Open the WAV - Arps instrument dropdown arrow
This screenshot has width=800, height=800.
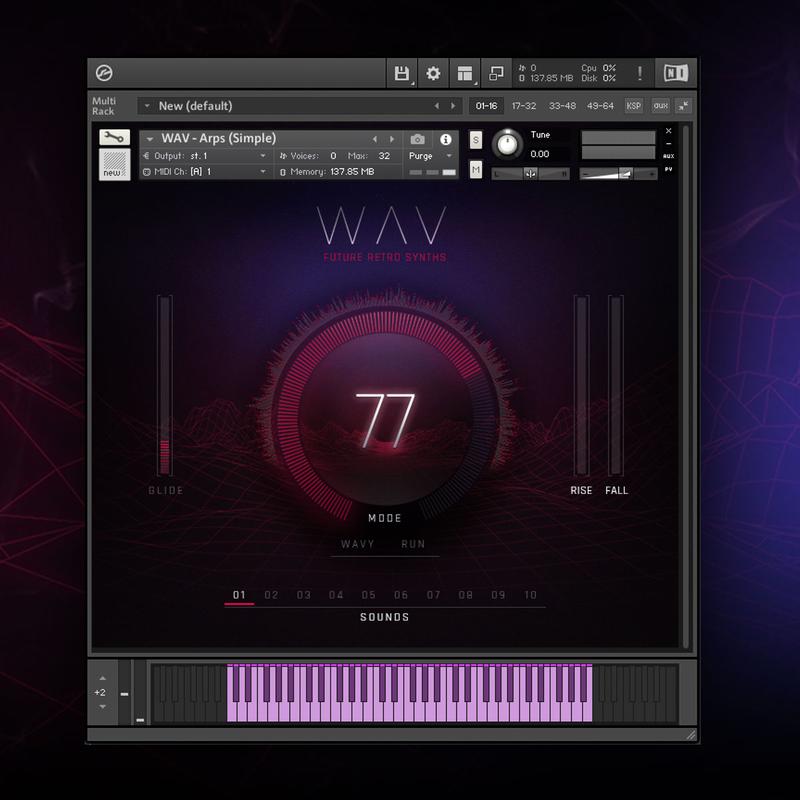point(149,139)
